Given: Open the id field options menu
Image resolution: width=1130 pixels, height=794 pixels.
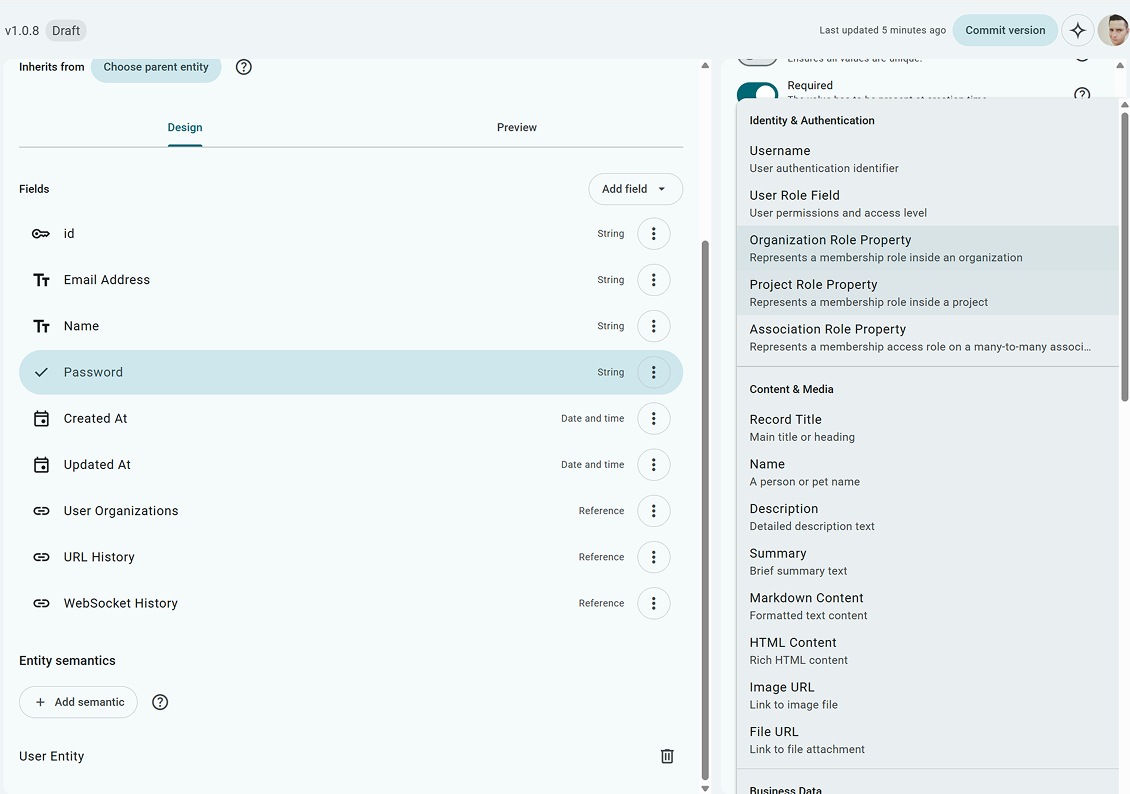Looking at the screenshot, I should tap(654, 233).
